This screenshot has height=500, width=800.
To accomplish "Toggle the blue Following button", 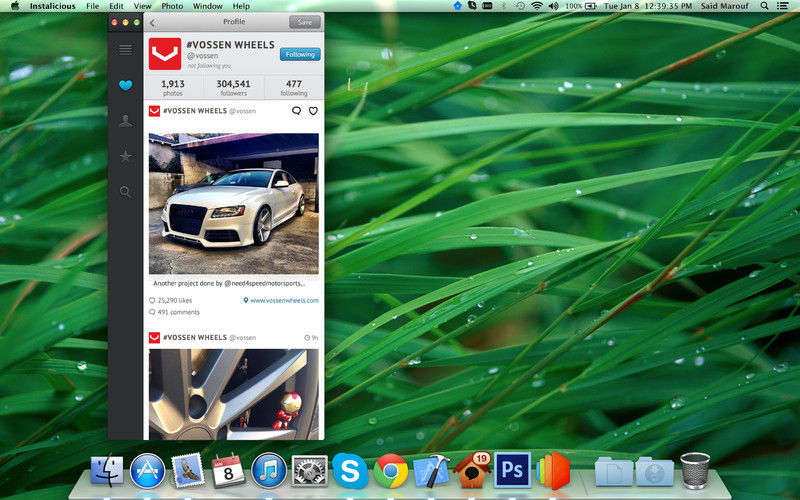I will [300, 54].
